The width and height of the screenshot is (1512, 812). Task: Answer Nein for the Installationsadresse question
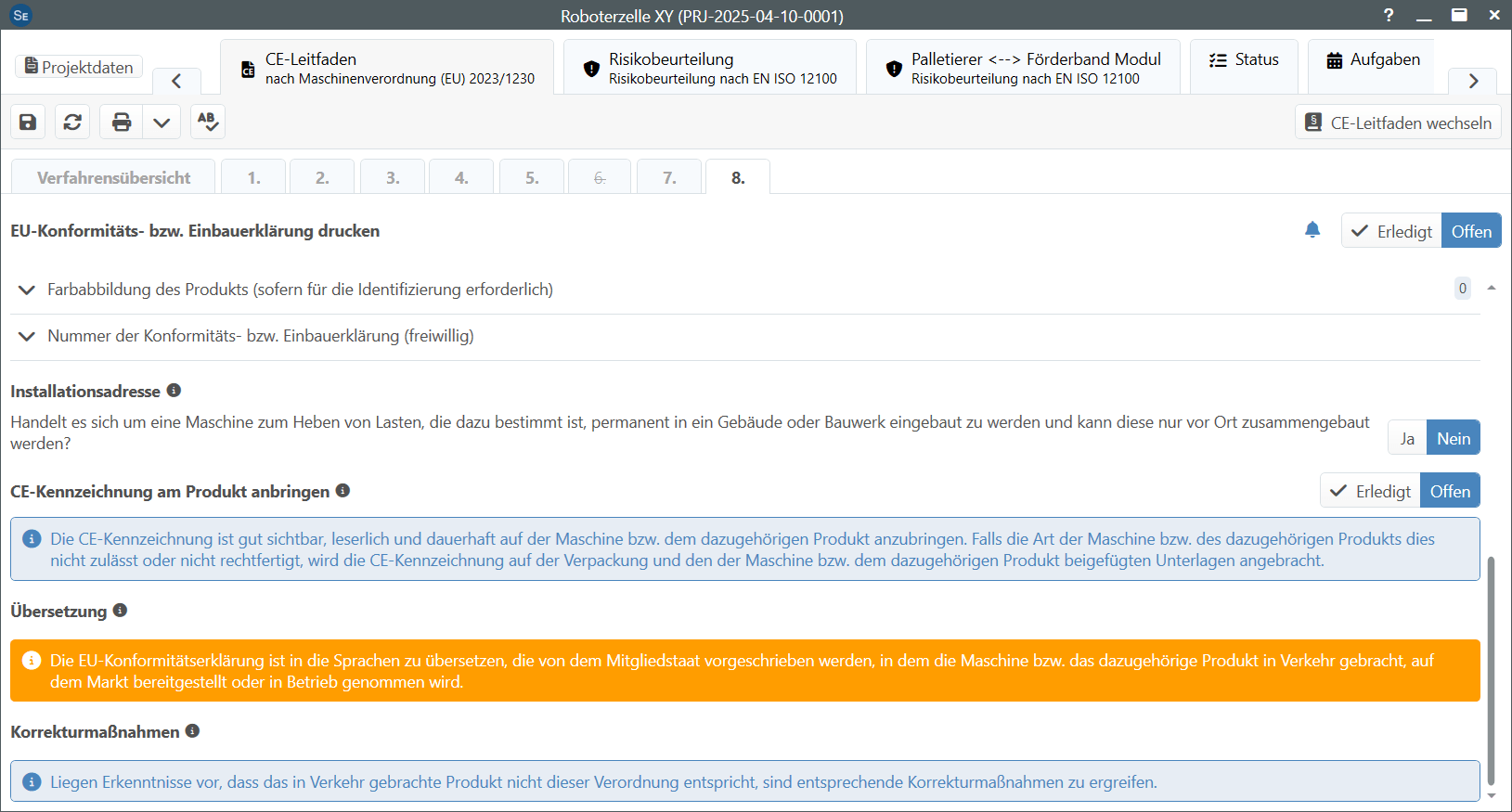click(1454, 438)
